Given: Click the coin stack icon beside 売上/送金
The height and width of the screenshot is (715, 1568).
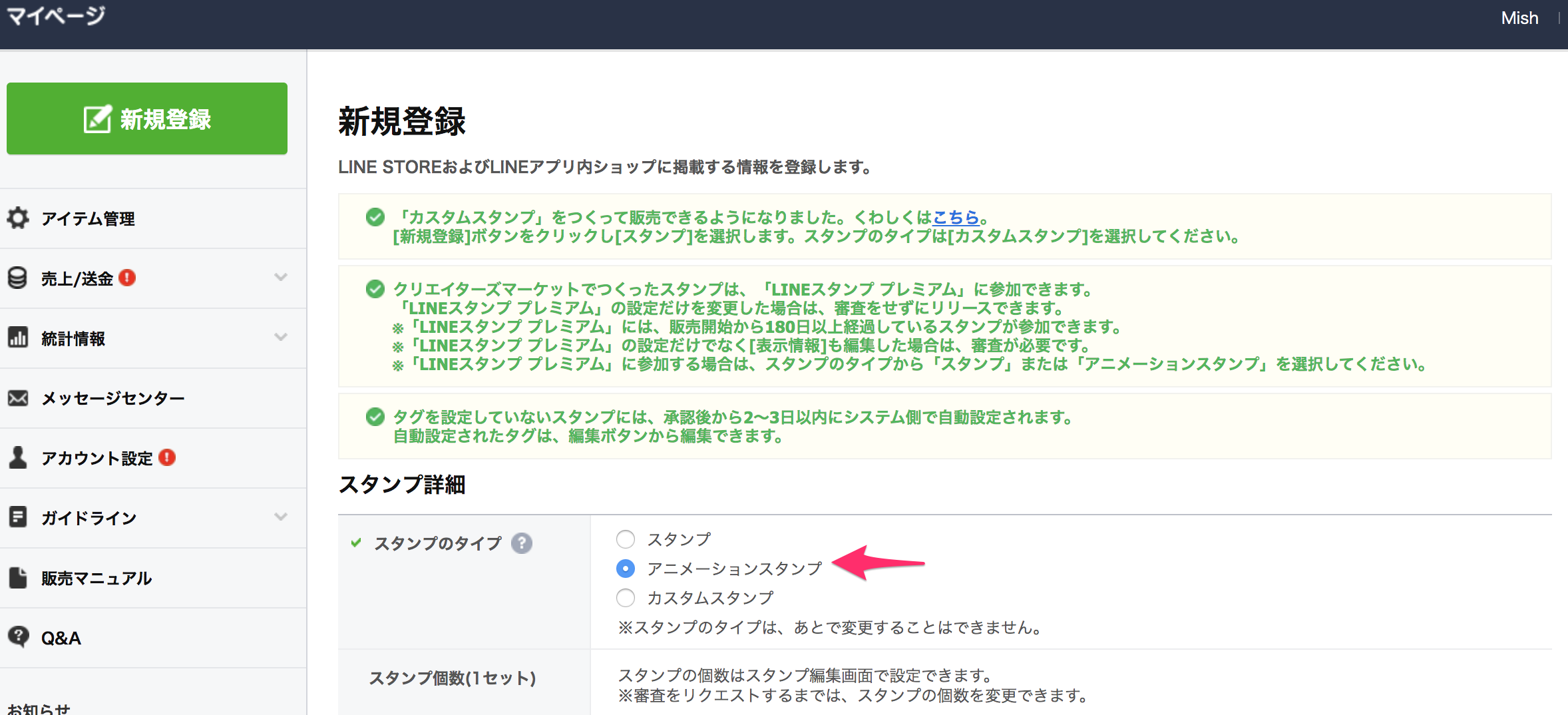Looking at the screenshot, I should coord(18,278).
